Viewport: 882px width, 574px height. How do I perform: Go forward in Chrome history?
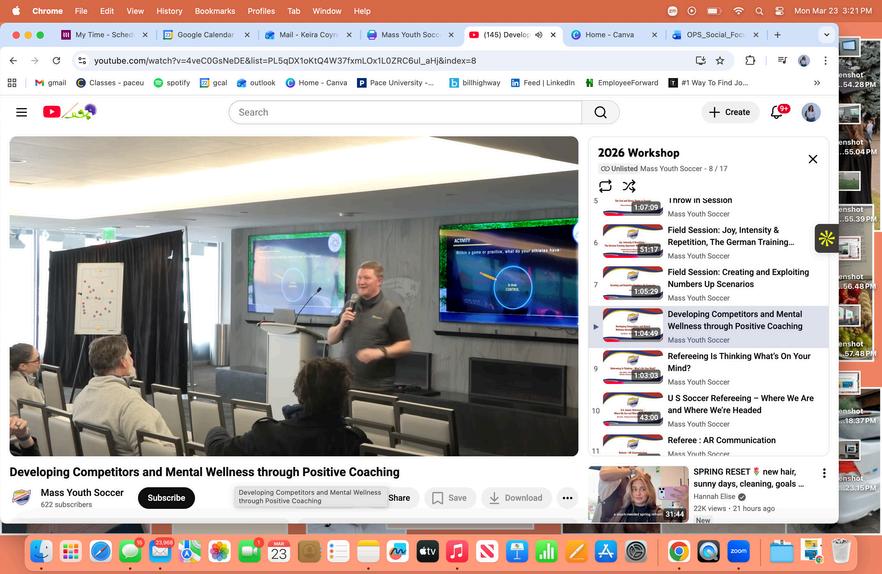click(35, 60)
